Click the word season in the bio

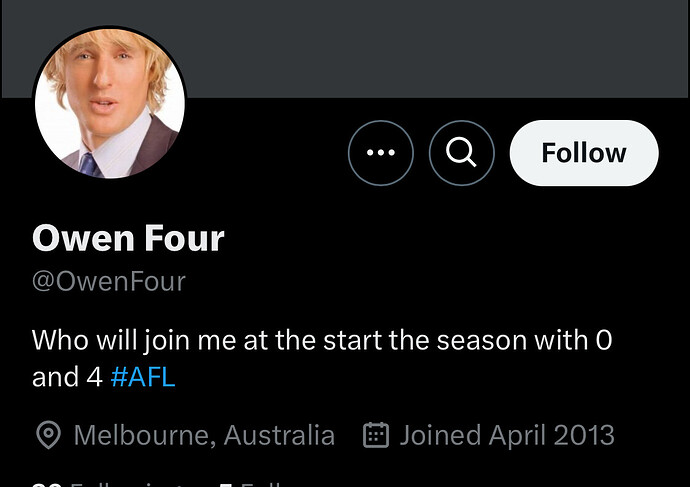[x=481, y=341]
